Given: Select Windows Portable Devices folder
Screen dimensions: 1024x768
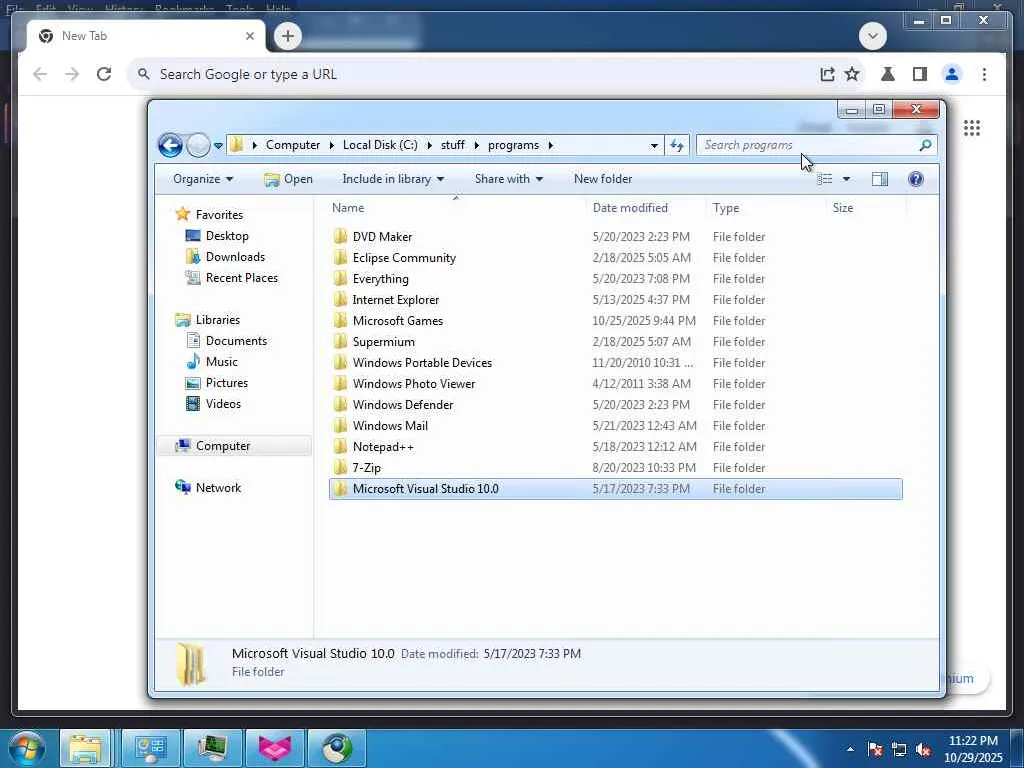Looking at the screenshot, I should coord(616,362).
